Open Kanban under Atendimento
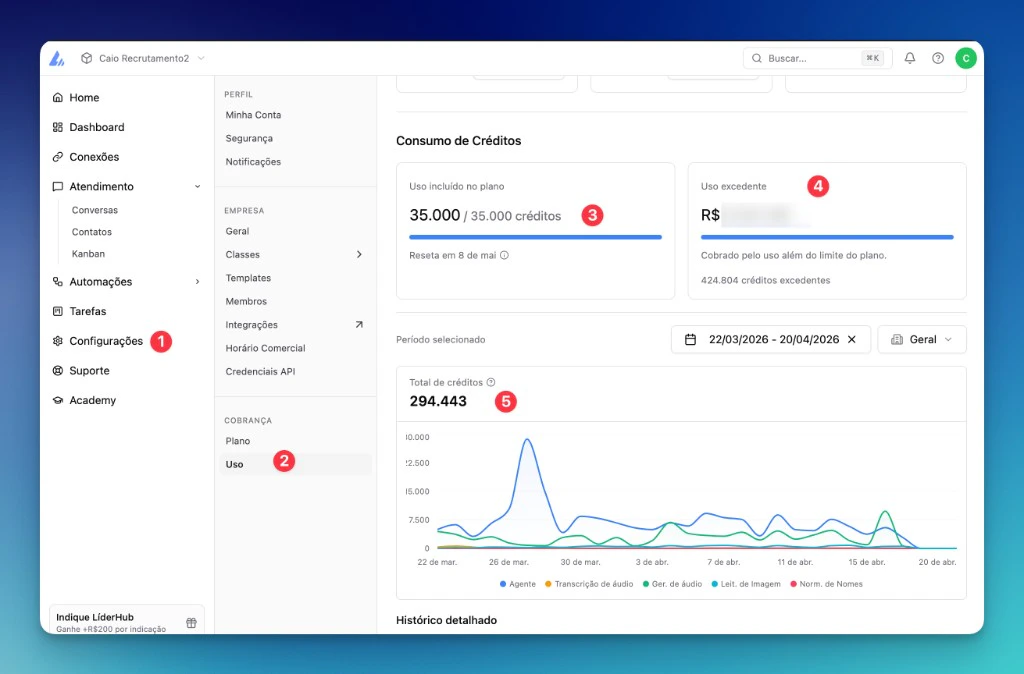Screen dimensions: 1024x674 pyautogui.click(x=88, y=253)
